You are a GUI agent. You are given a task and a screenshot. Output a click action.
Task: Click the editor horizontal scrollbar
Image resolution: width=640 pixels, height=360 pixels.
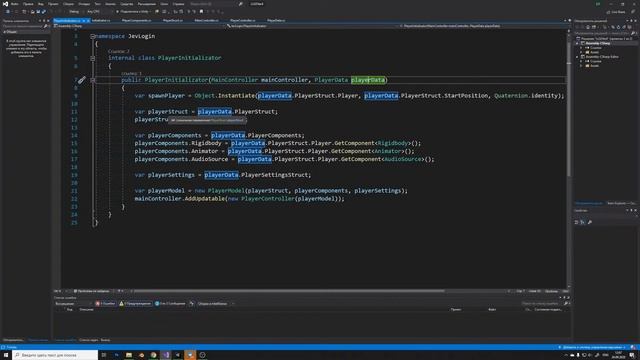pyautogui.click(x=289, y=291)
